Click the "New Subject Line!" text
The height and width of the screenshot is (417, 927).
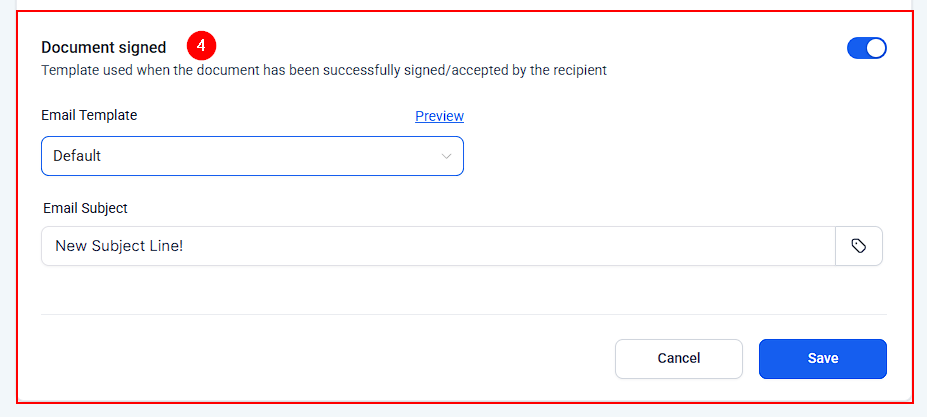click(x=119, y=246)
